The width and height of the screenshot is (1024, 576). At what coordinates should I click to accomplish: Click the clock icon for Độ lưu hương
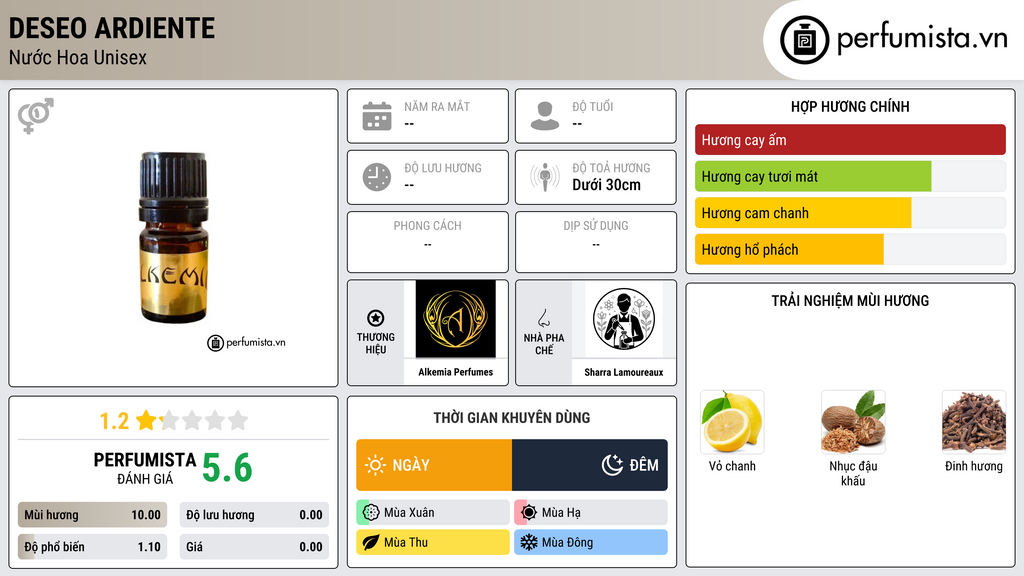pos(377,177)
